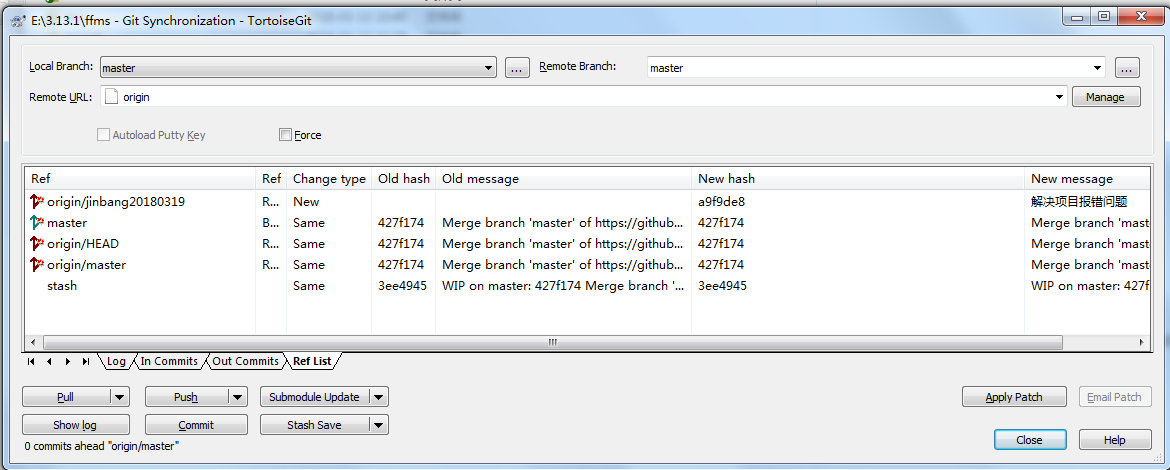Click the TortoiseGit title bar icon
This screenshot has width=1170, height=470.
point(19,21)
